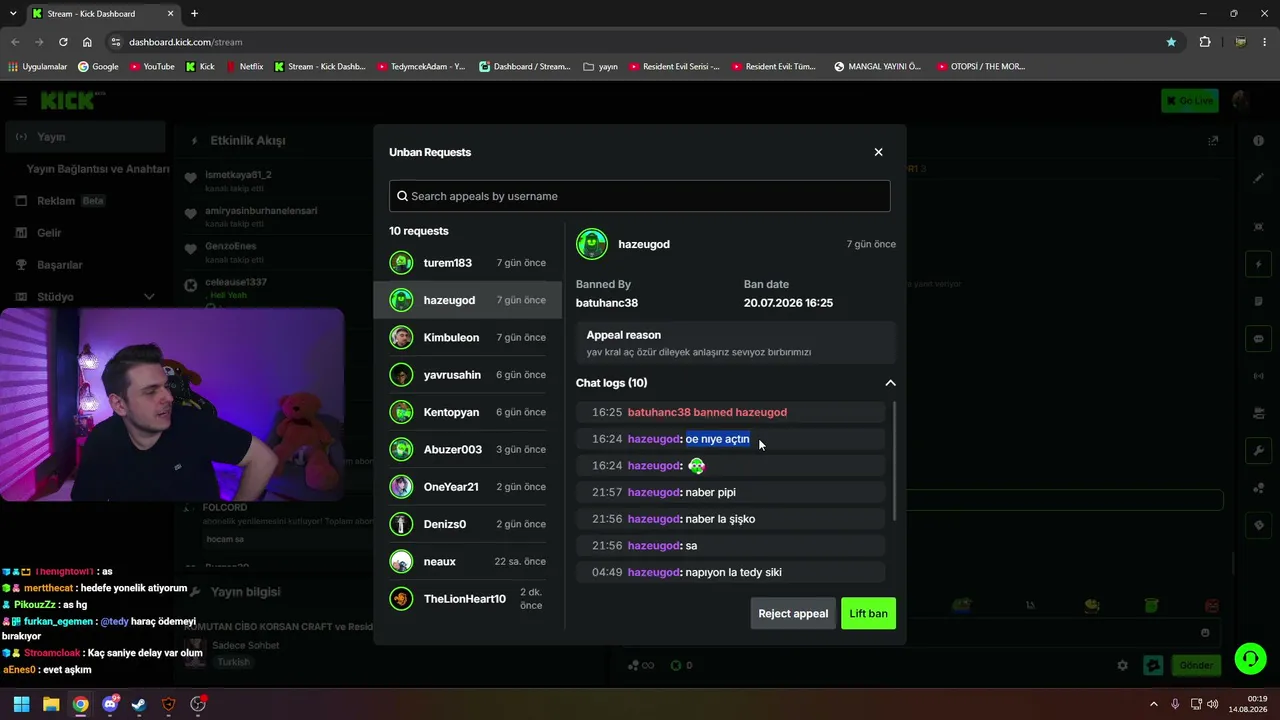Open Discord from taskbar
The height and width of the screenshot is (720, 1280).
click(110, 704)
